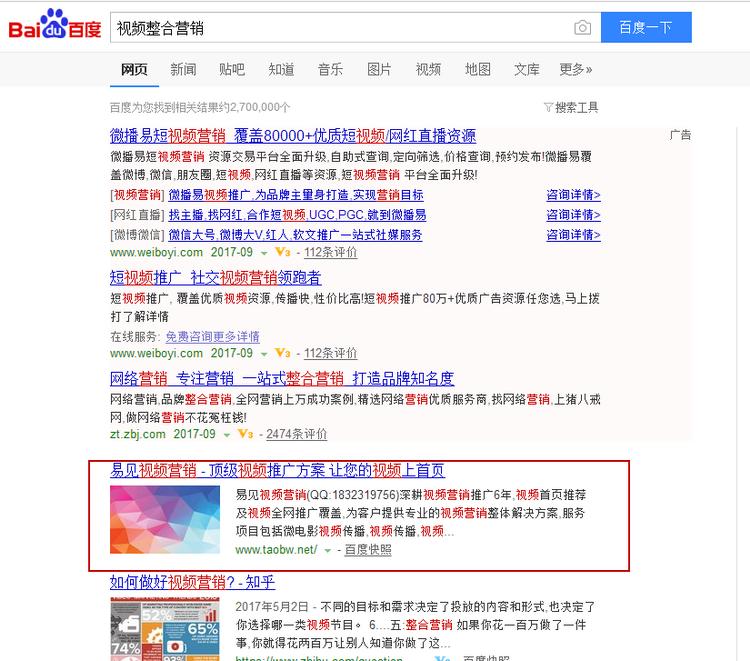Expand dropdown arrow after www.taobw.net/
The height and width of the screenshot is (661, 750).
tap(328, 551)
